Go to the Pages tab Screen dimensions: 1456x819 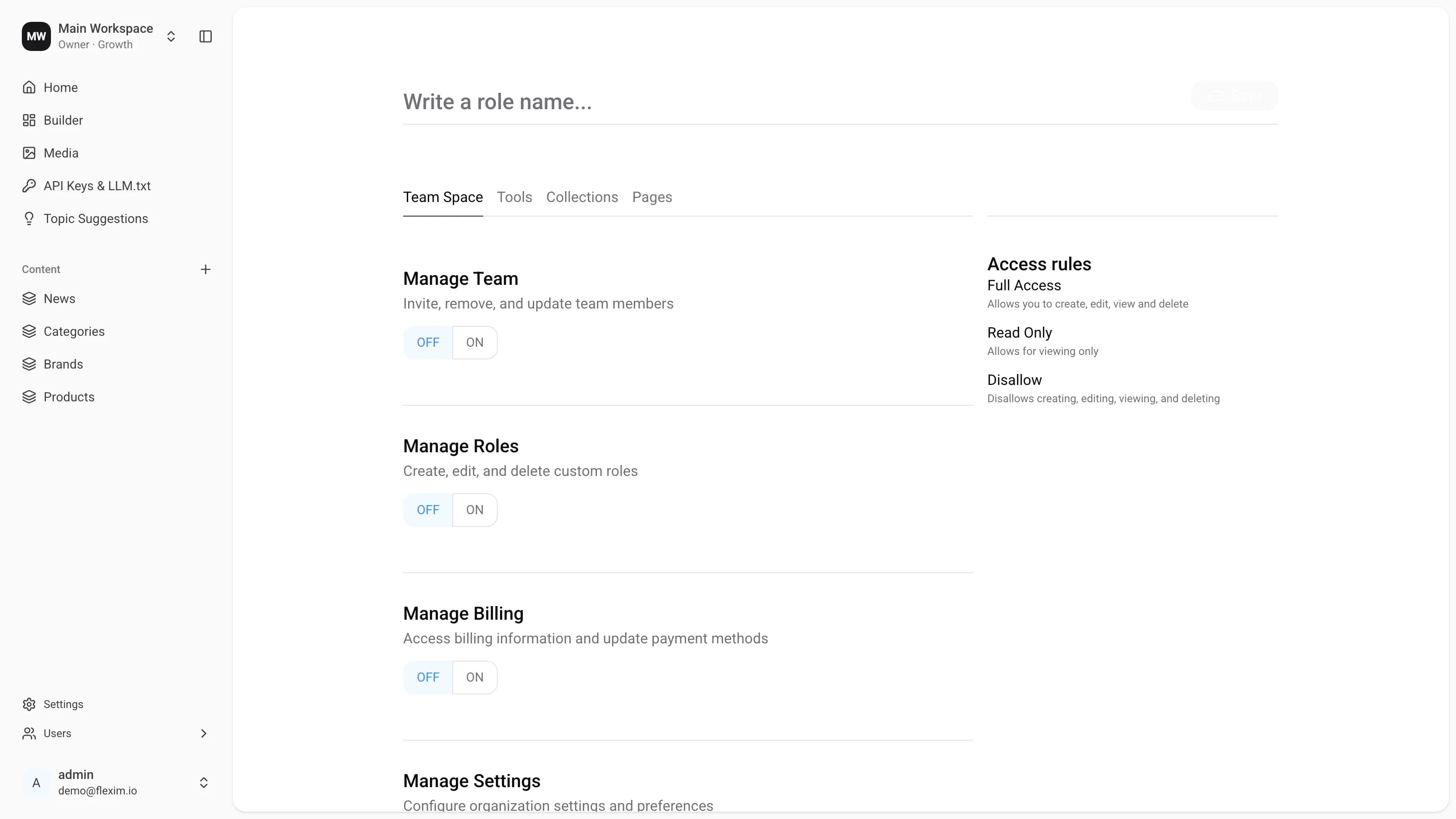(x=652, y=197)
